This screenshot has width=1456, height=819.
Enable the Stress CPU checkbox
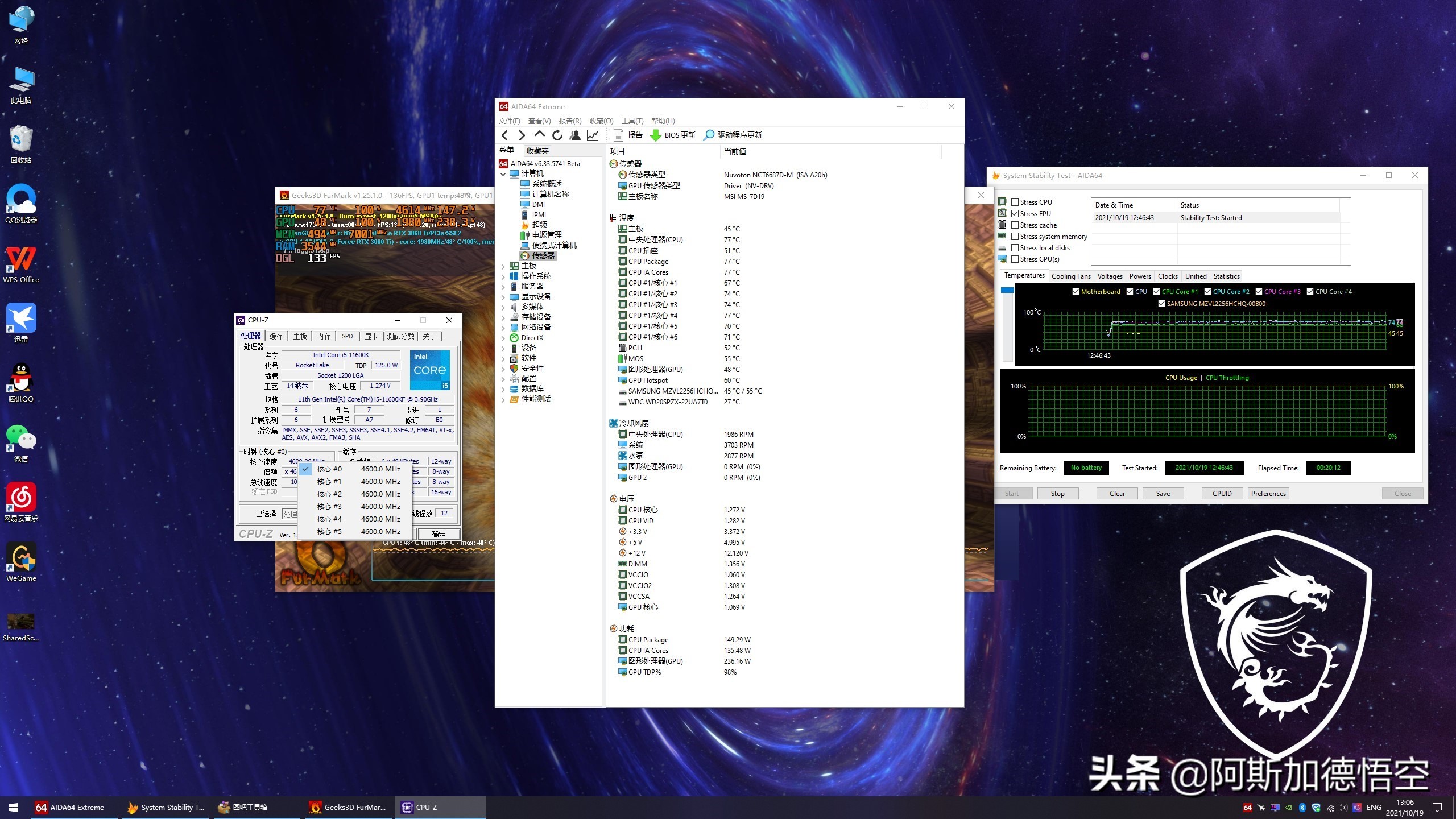[x=1015, y=202]
